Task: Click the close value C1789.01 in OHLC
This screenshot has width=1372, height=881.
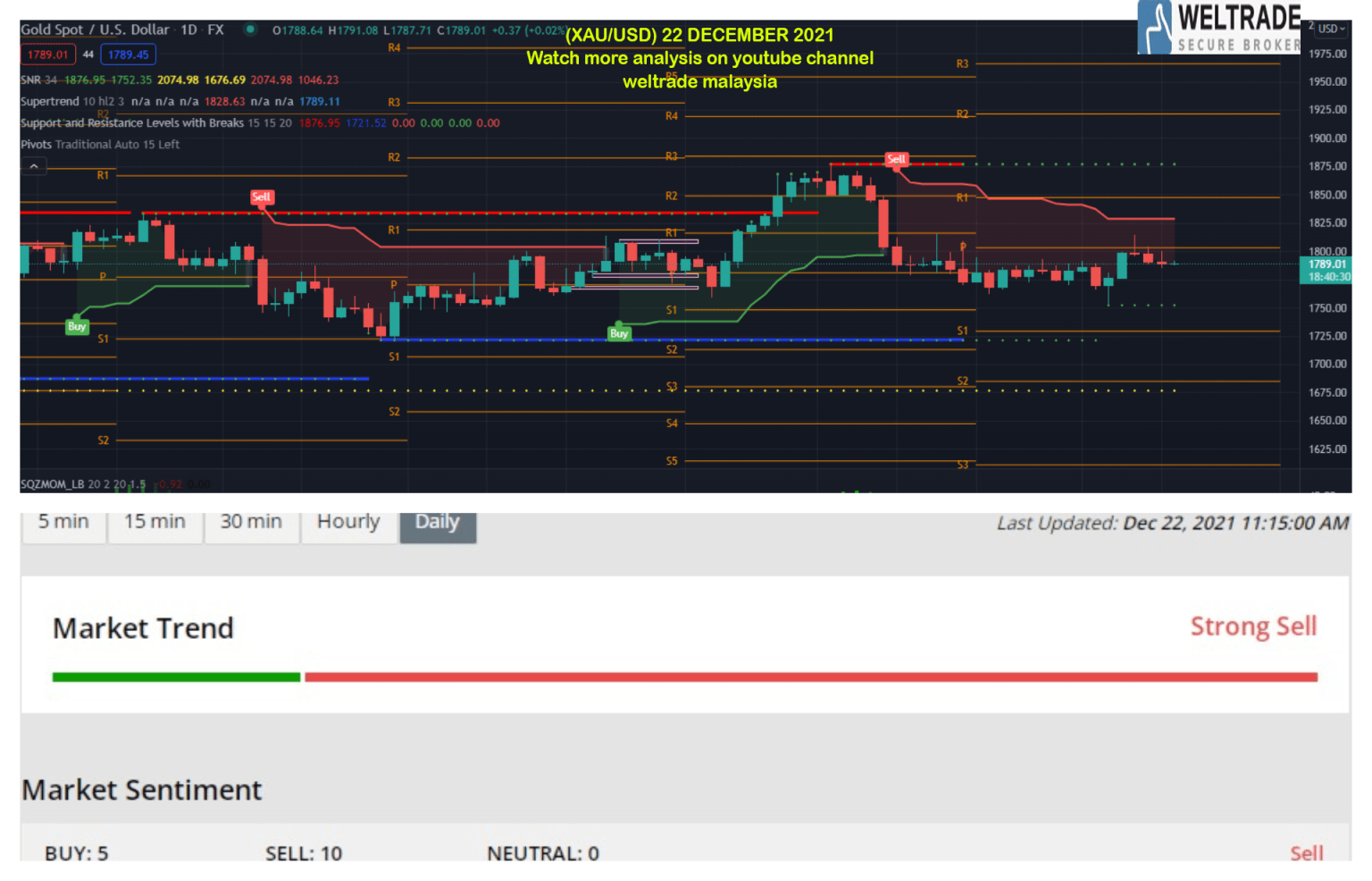Action: [x=461, y=30]
